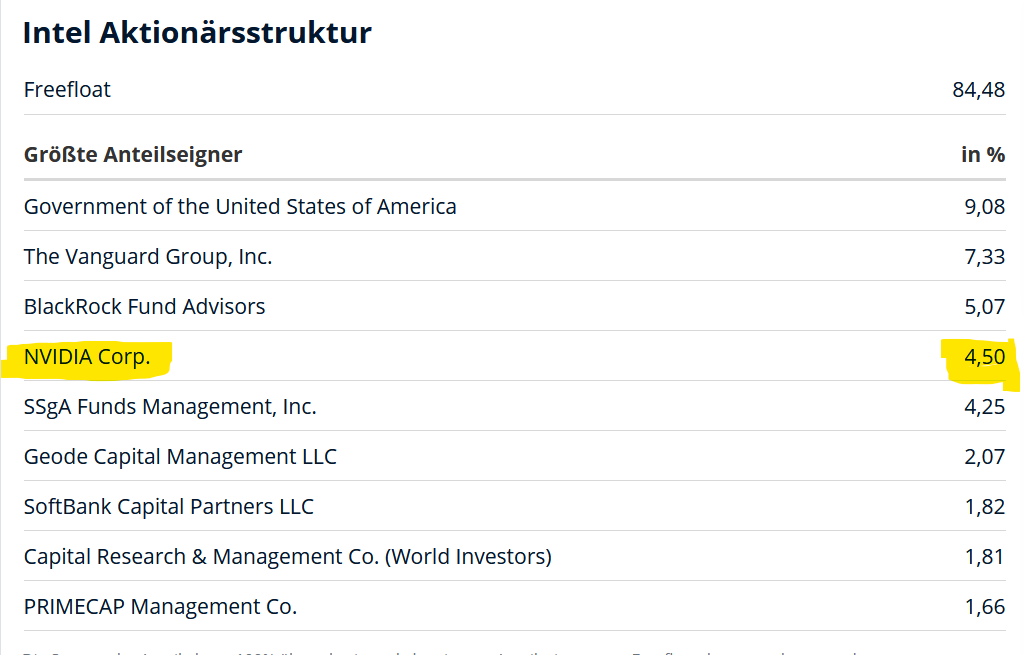Select BlackRock Fund Advisors row
The width and height of the screenshot is (1024, 655).
(x=145, y=307)
